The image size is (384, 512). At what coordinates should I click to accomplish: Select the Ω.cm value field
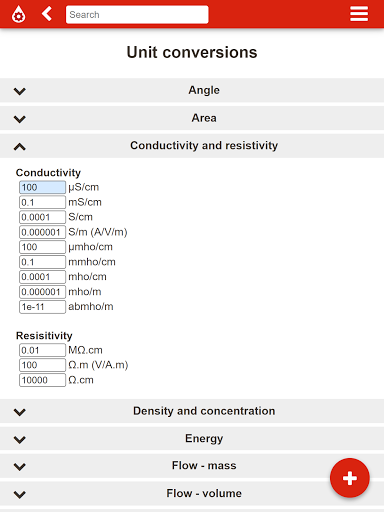point(42,380)
